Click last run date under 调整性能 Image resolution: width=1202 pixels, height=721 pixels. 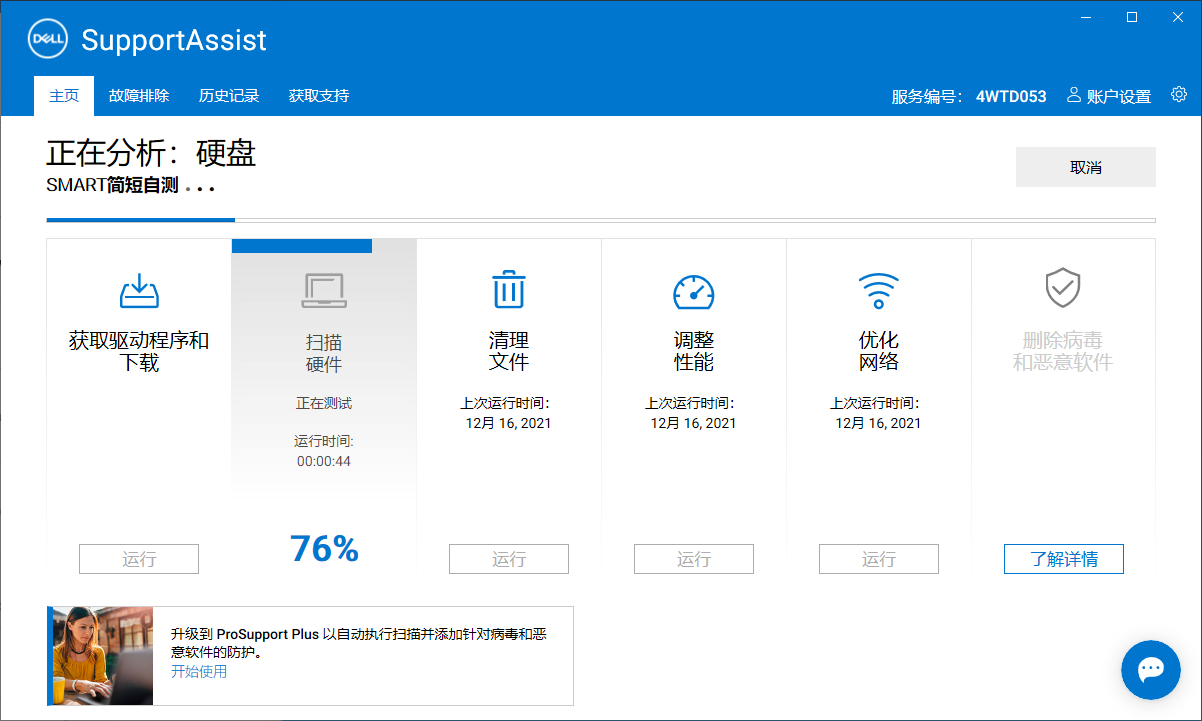694,423
